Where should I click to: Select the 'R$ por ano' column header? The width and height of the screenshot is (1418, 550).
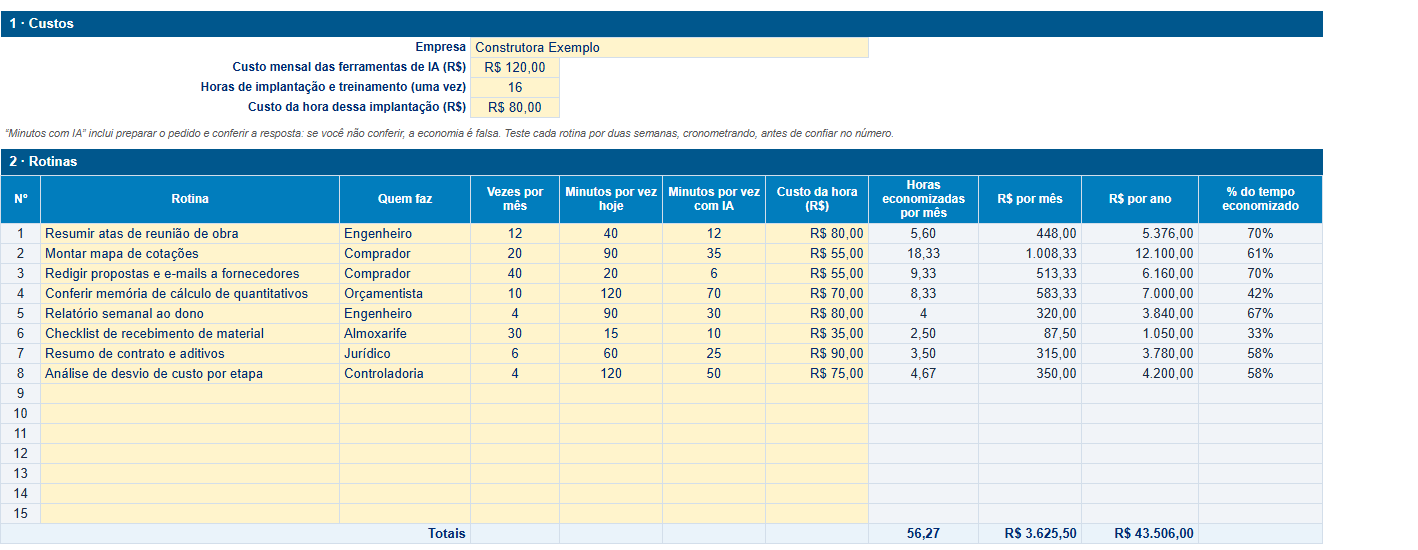point(1140,199)
